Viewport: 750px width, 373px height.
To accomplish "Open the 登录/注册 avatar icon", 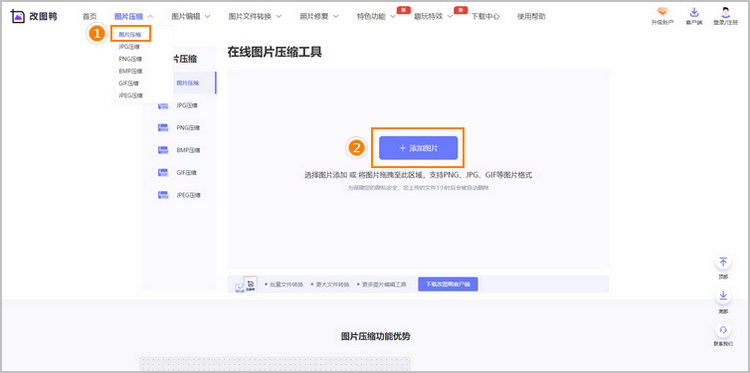I will coord(726,12).
